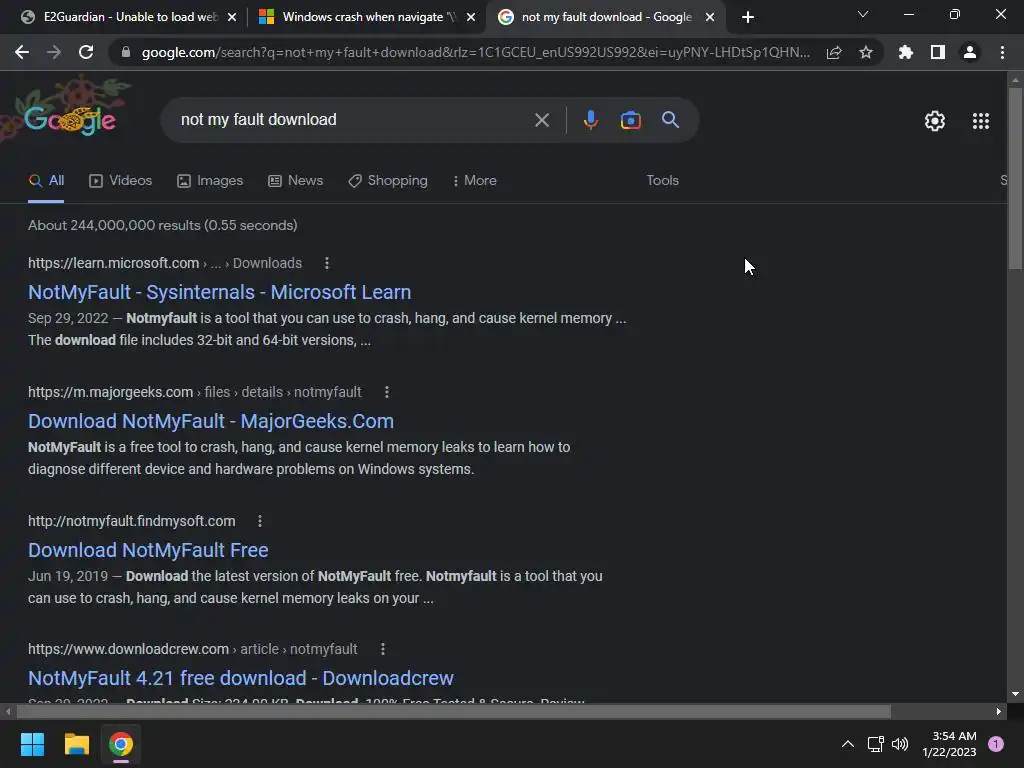Open the Google apps grid
This screenshot has width=1024, height=768.
(981, 121)
